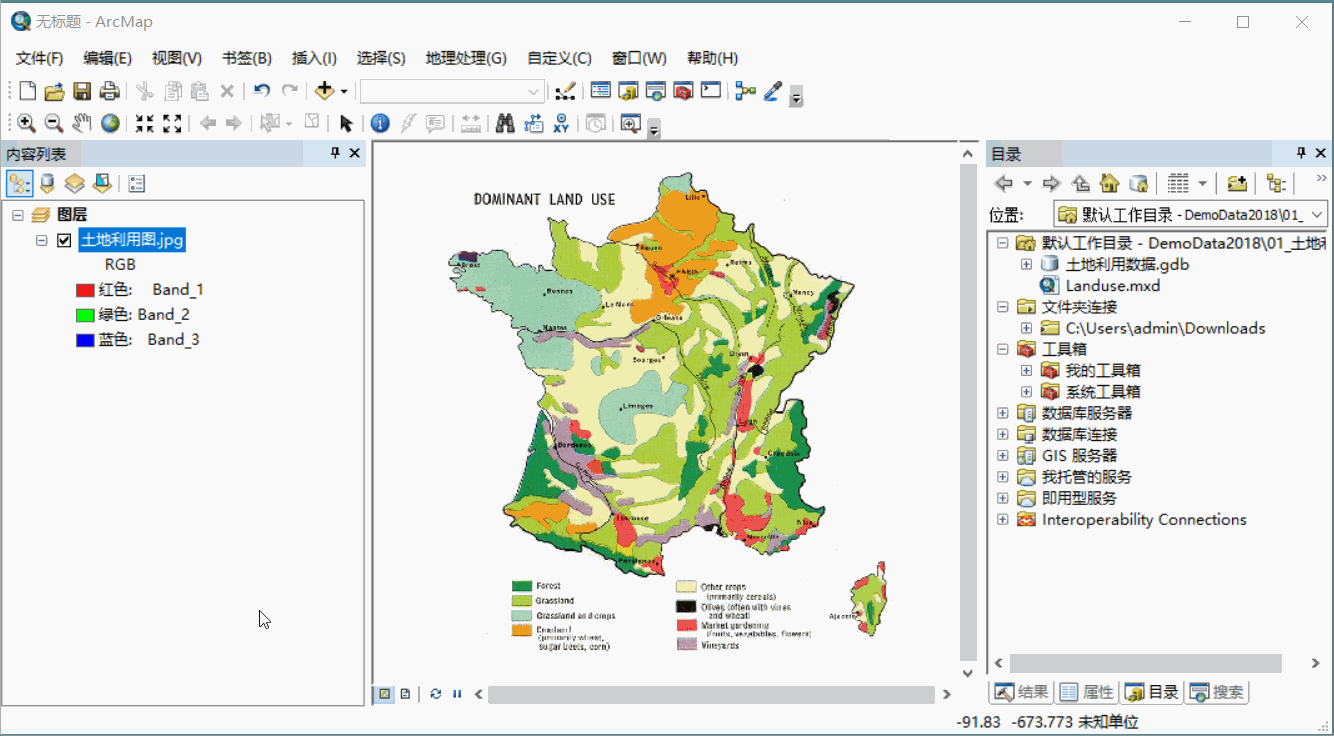Save the current map document

pyautogui.click(x=82, y=91)
